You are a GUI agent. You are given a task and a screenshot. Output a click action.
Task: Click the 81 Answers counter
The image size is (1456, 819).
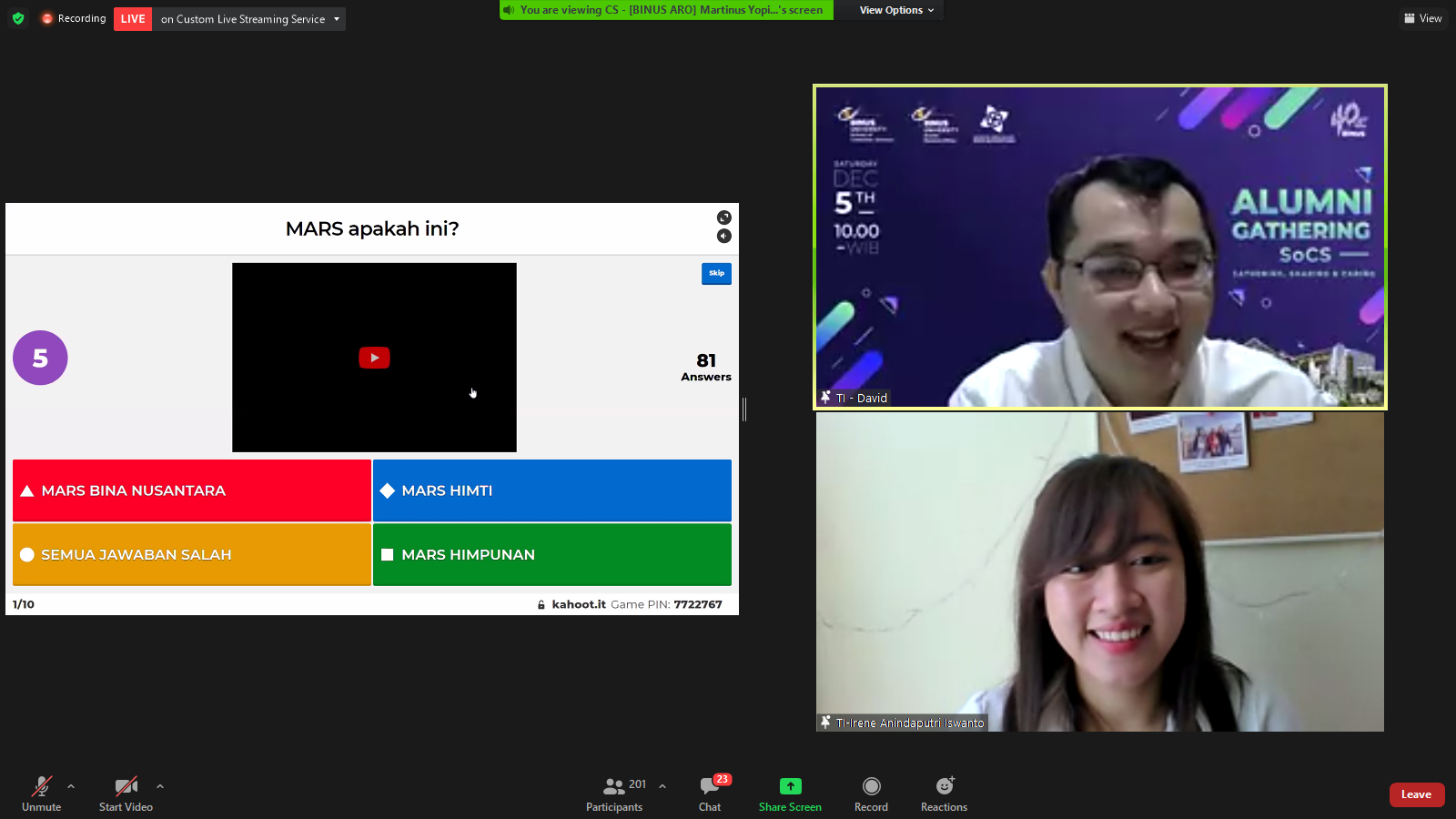pyautogui.click(x=706, y=367)
